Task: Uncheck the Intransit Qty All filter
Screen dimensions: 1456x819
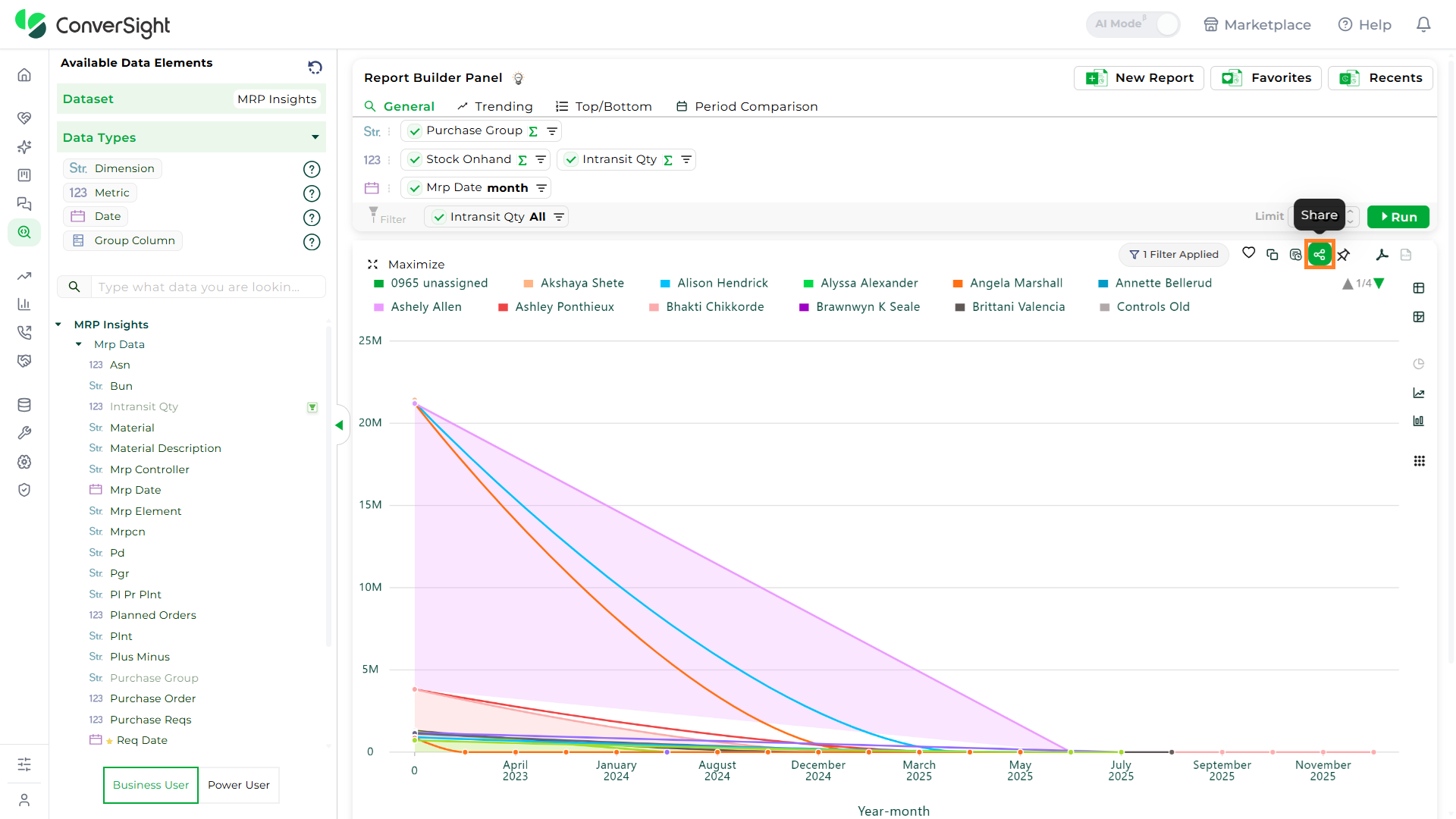Action: click(439, 217)
